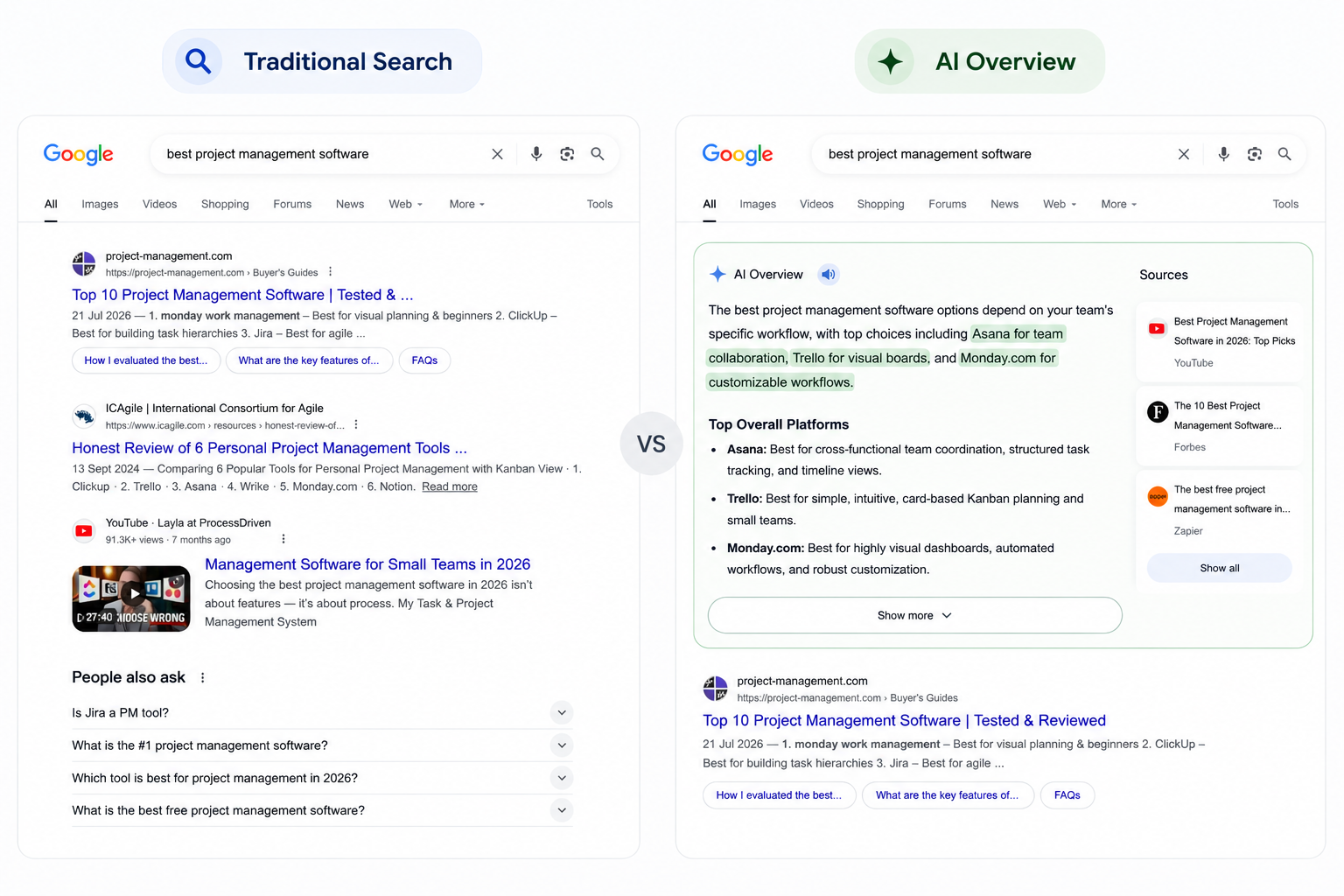Open image search lens in Traditional Search panel
Image resolution: width=1344 pixels, height=896 pixels.
[x=567, y=154]
